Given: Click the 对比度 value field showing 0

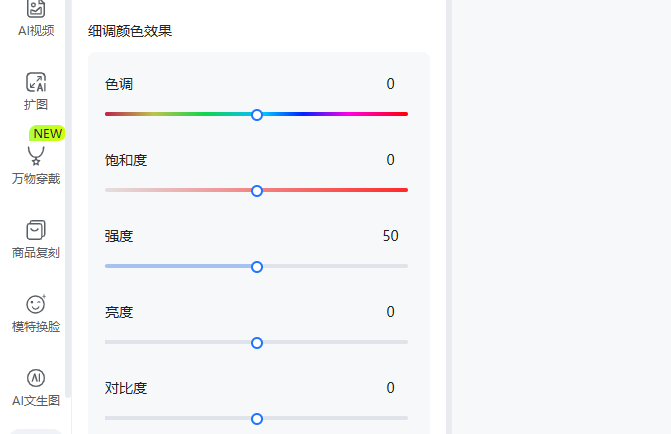Looking at the screenshot, I should [390, 388].
